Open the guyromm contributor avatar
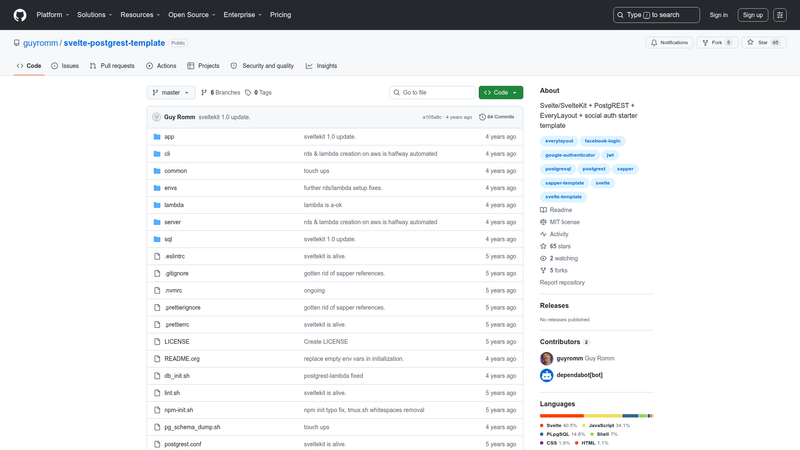The image size is (800, 450). click(546, 359)
